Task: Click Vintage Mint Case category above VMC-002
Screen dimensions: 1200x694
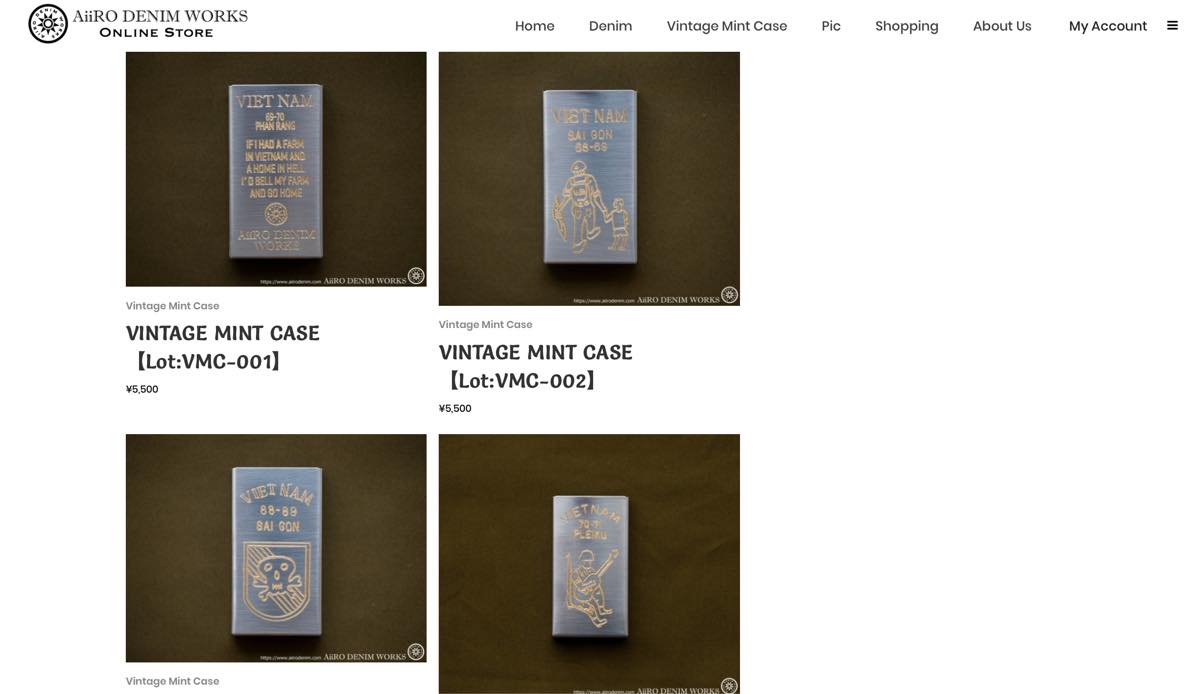Action: [x=485, y=325]
